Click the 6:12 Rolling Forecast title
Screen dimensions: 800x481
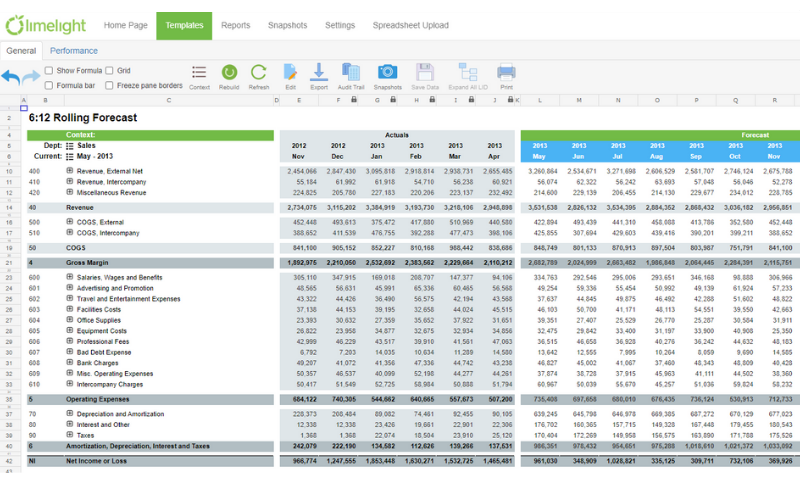click(83, 118)
